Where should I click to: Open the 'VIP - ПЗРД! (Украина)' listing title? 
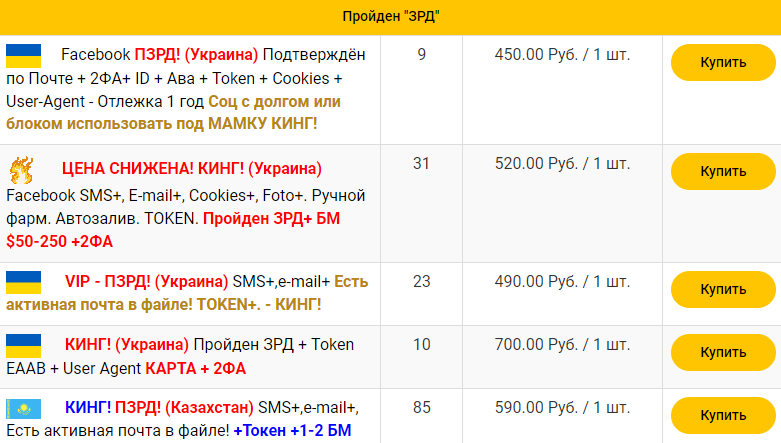point(146,282)
